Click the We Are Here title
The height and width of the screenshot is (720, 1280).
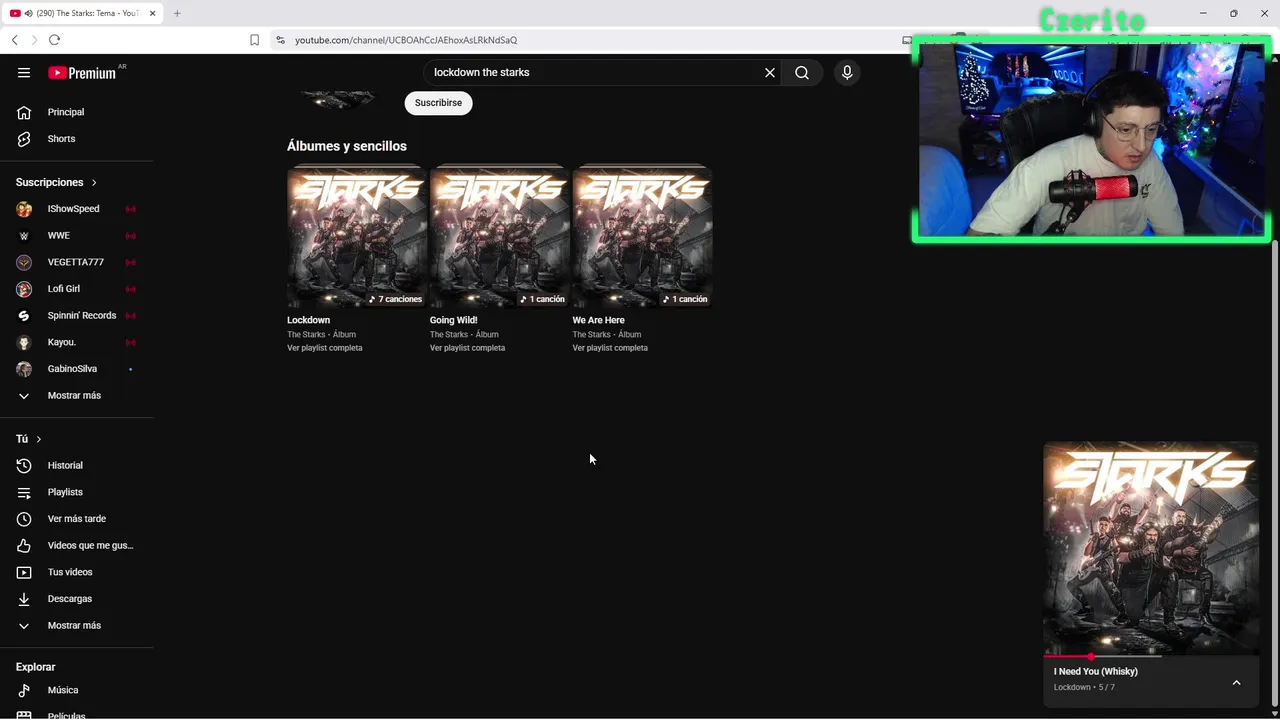click(x=598, y=320)
